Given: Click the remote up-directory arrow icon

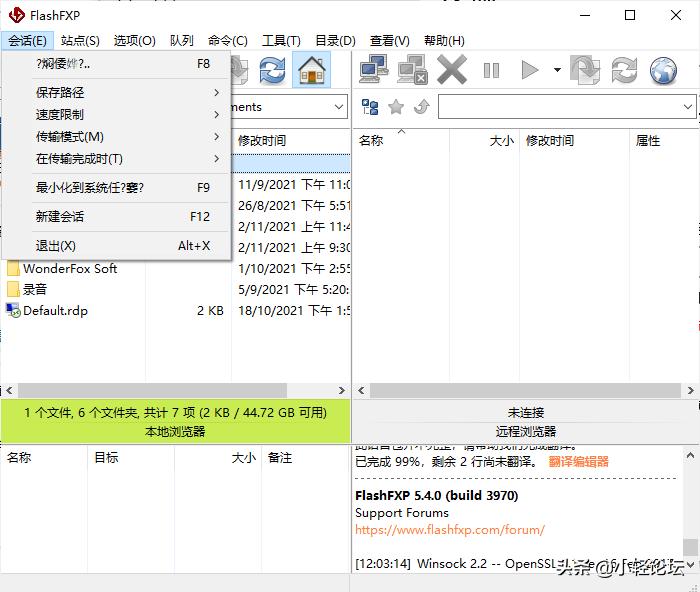Looking at the screenshot, I should pos(421,107).
